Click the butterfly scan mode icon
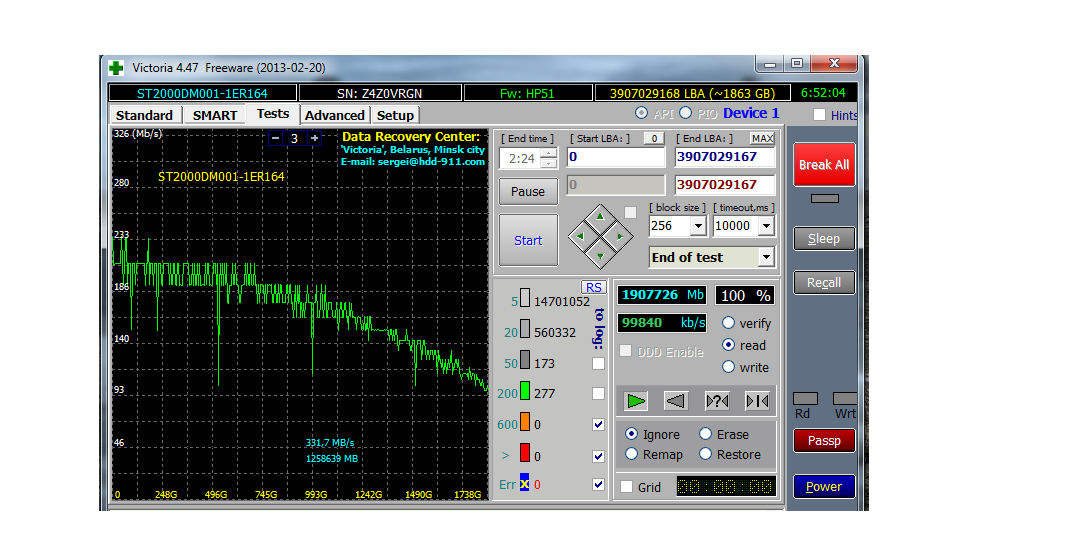 tap(757, 401)
